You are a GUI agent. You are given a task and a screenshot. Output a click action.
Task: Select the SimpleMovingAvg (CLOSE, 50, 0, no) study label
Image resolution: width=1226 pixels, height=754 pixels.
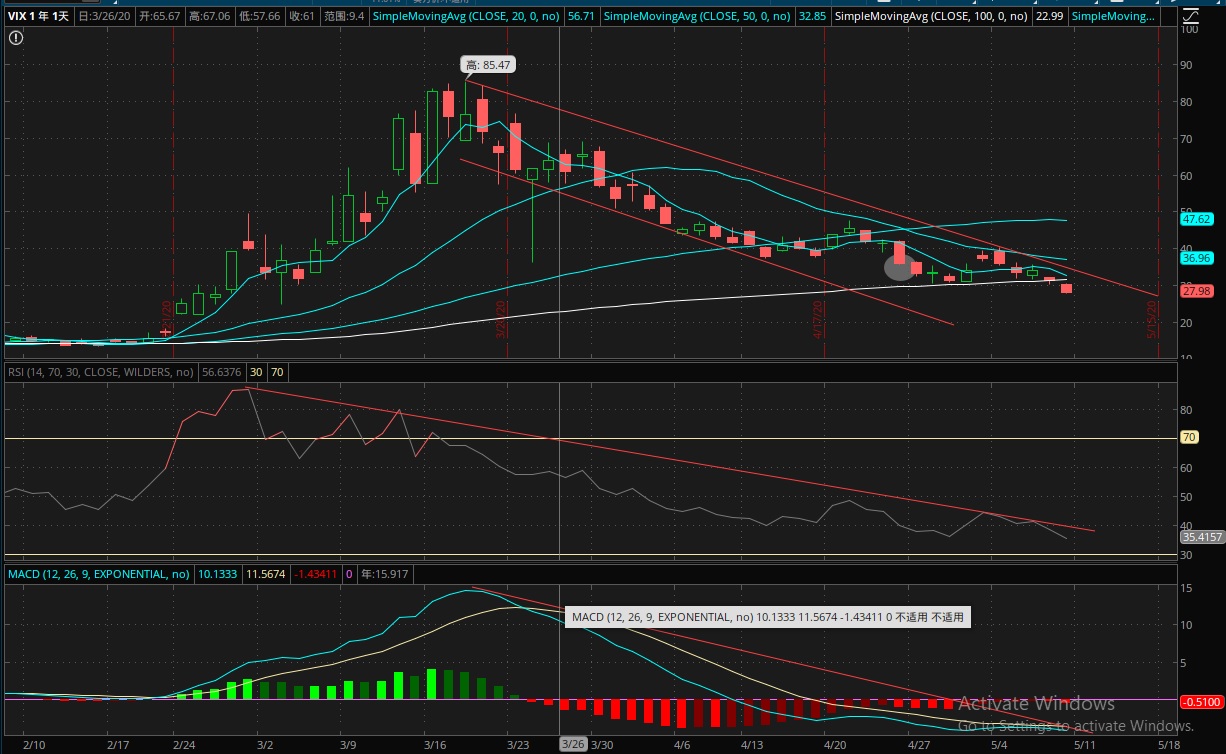697,17
